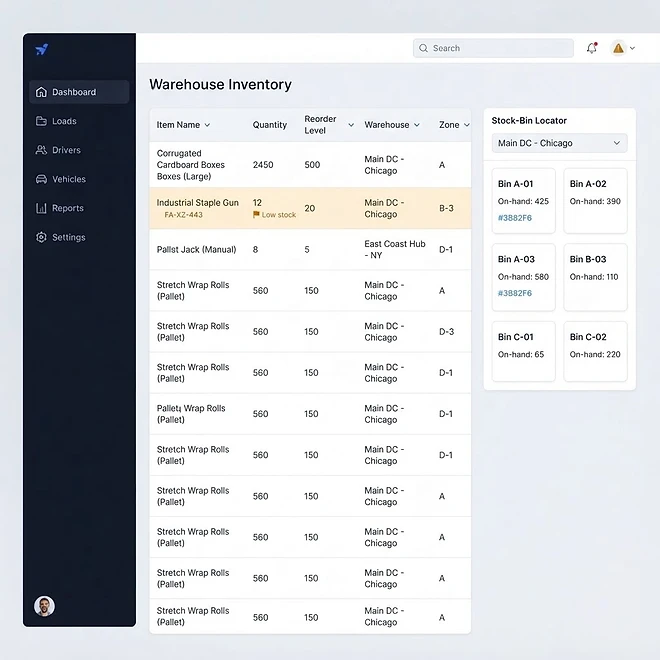The height and width of the screenshot is (660, 660).
Task: Click the Dashboard home icon
Action: pos(41,92)
